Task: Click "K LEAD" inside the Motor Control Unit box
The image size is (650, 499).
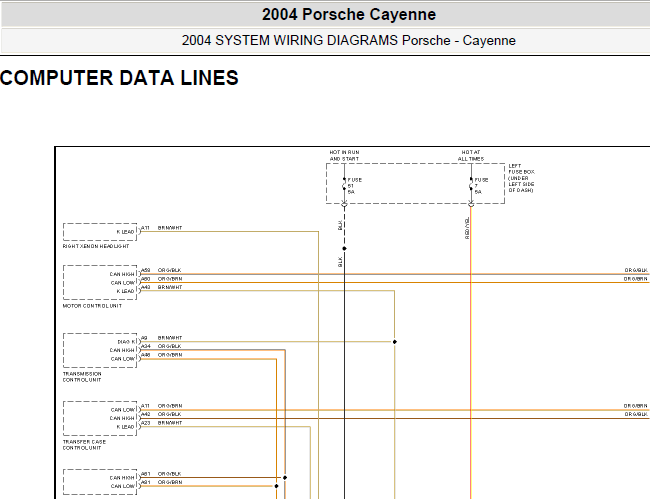Action: (x=126, y=291)
